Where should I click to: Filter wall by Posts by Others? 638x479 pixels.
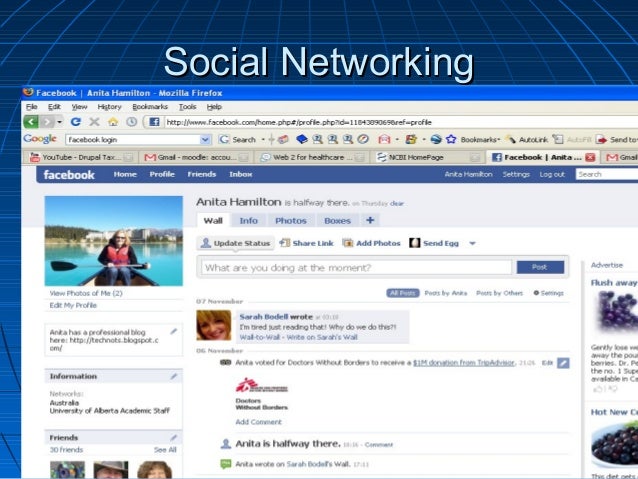coord(499,293)
